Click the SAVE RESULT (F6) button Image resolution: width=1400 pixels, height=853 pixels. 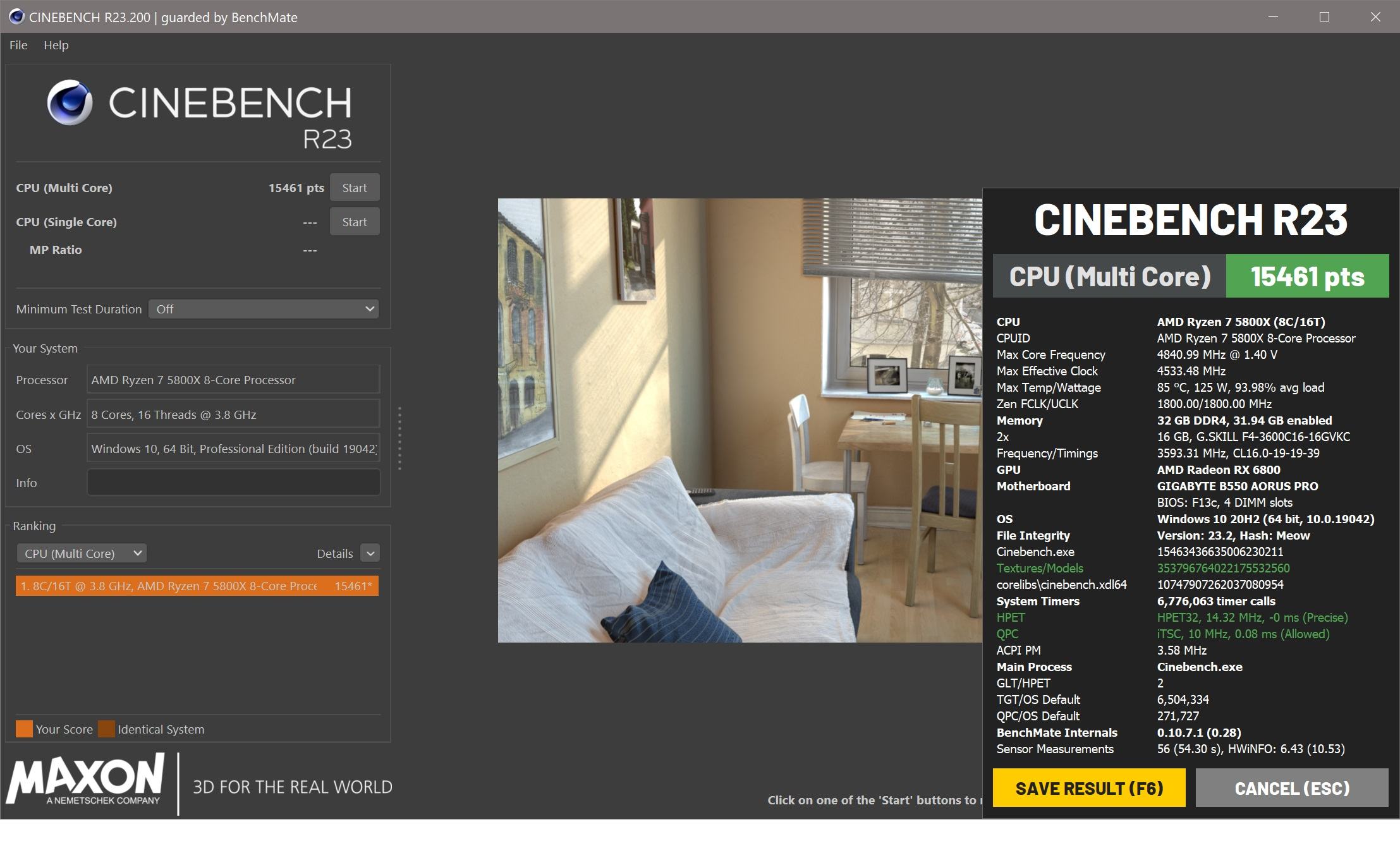click(1089, 788)
